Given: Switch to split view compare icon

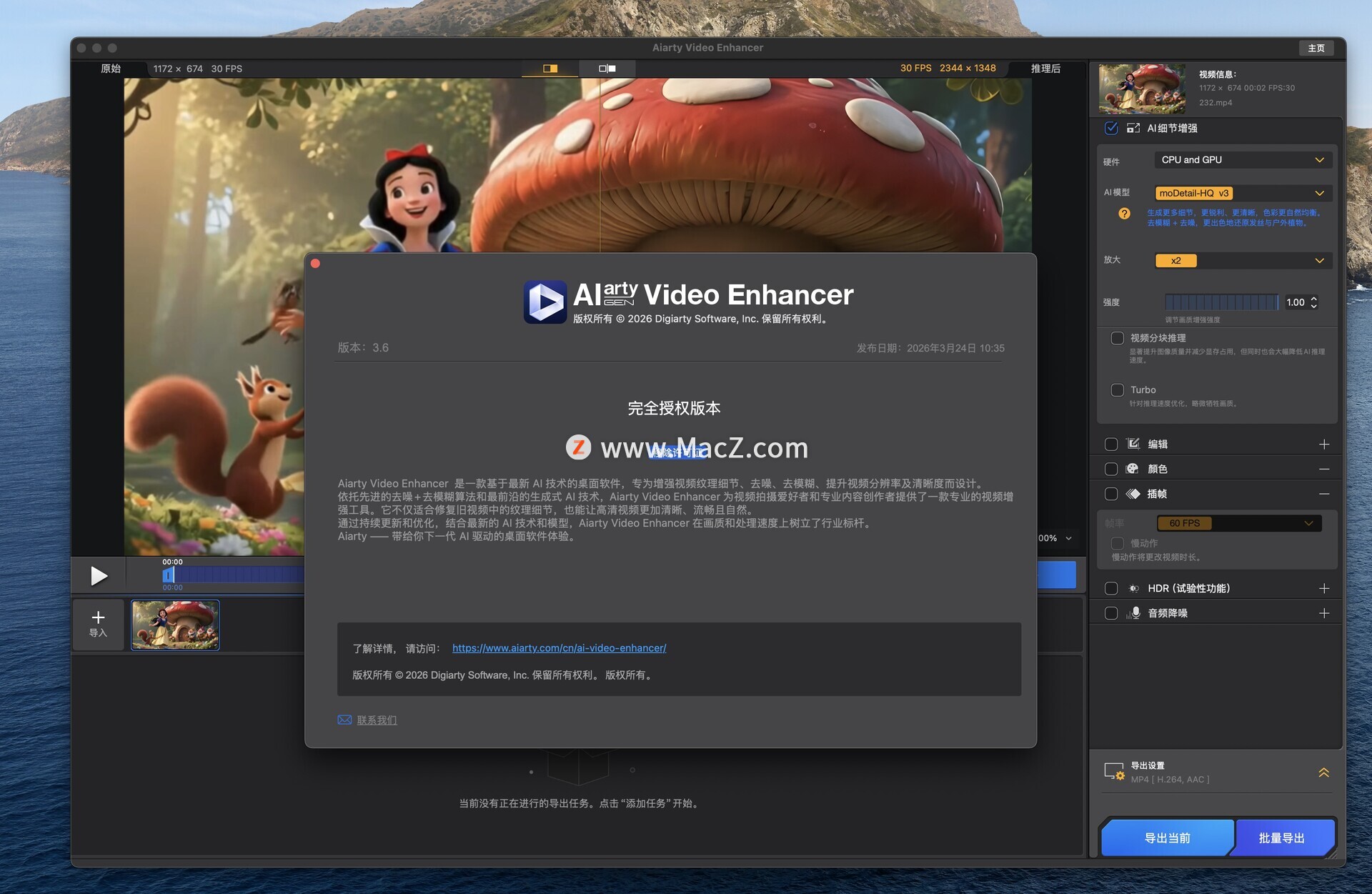Looking at the screenshot, I should 607,69.
